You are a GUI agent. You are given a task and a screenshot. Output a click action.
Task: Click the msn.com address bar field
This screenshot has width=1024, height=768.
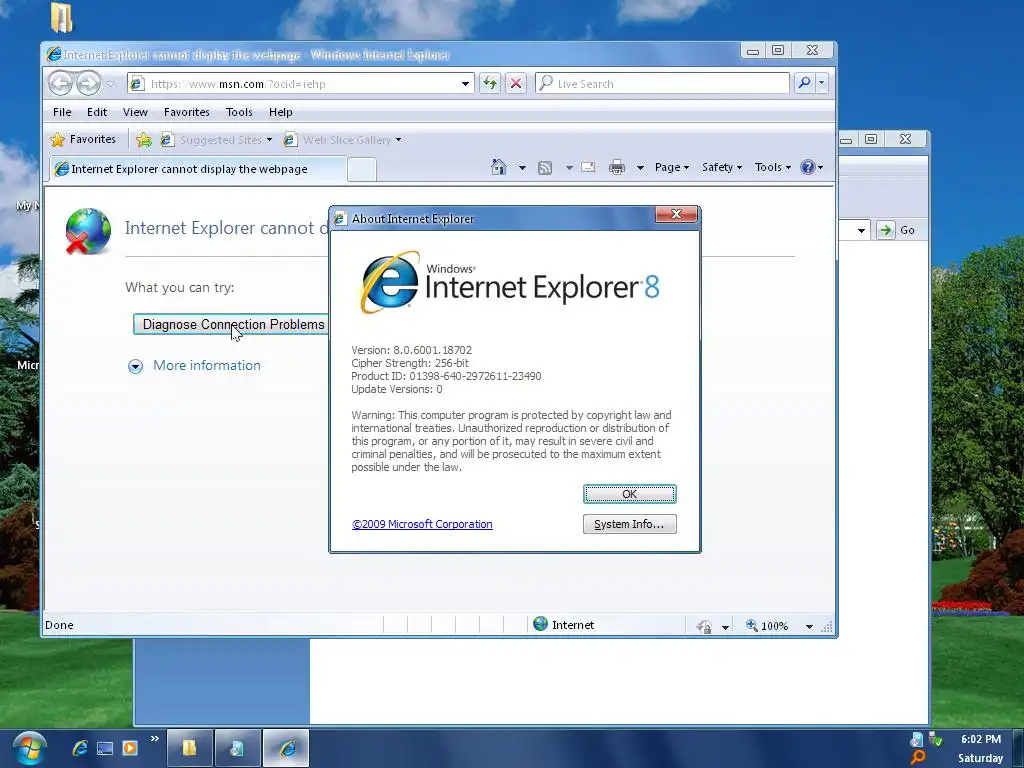click(x=302, y=84)
